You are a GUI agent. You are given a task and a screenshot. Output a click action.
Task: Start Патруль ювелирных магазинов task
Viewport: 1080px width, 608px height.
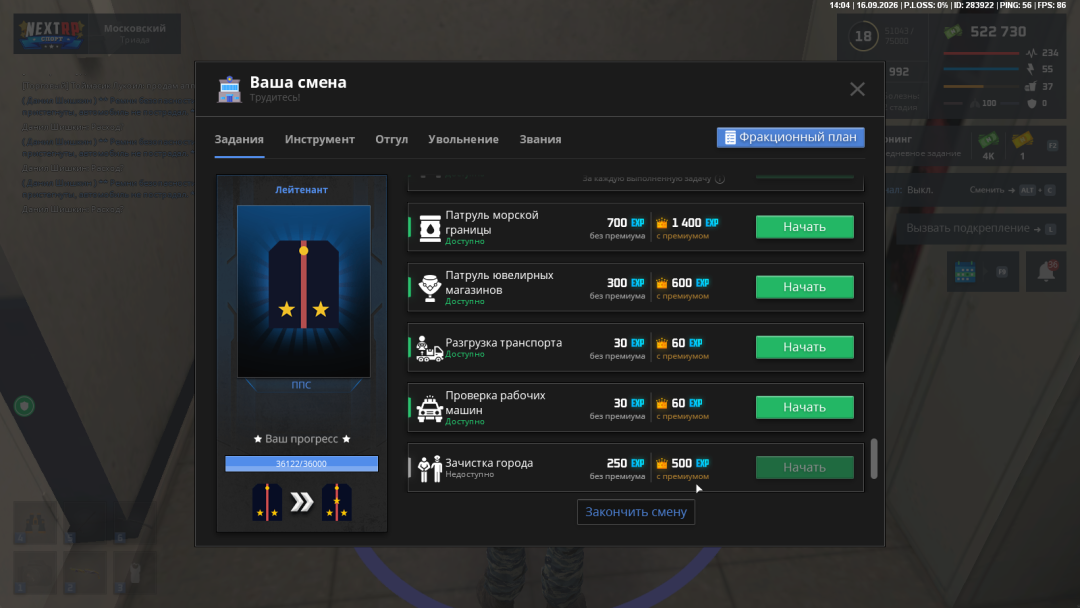(x=804, y=286)
